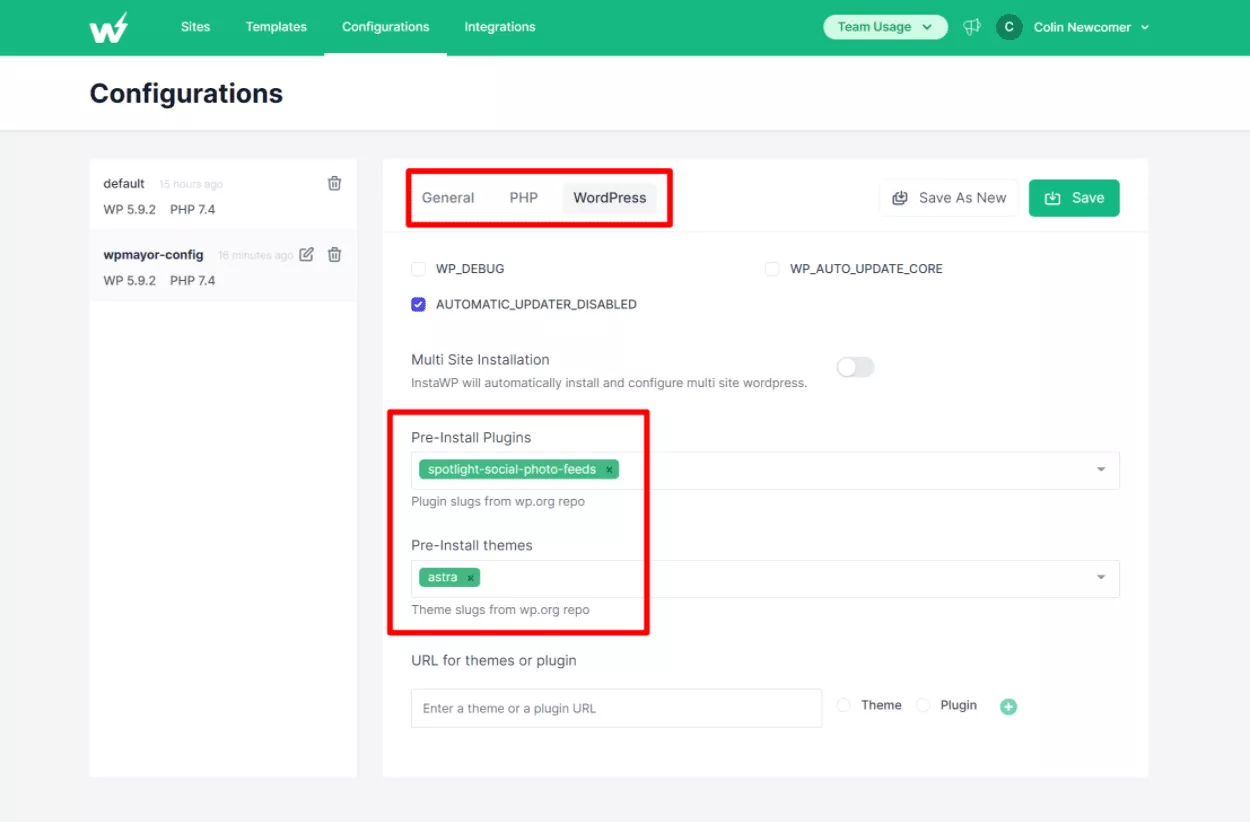Click the Pre-Install themes field area
Viewport: 1250px width, 822px height.
[765, 578]
